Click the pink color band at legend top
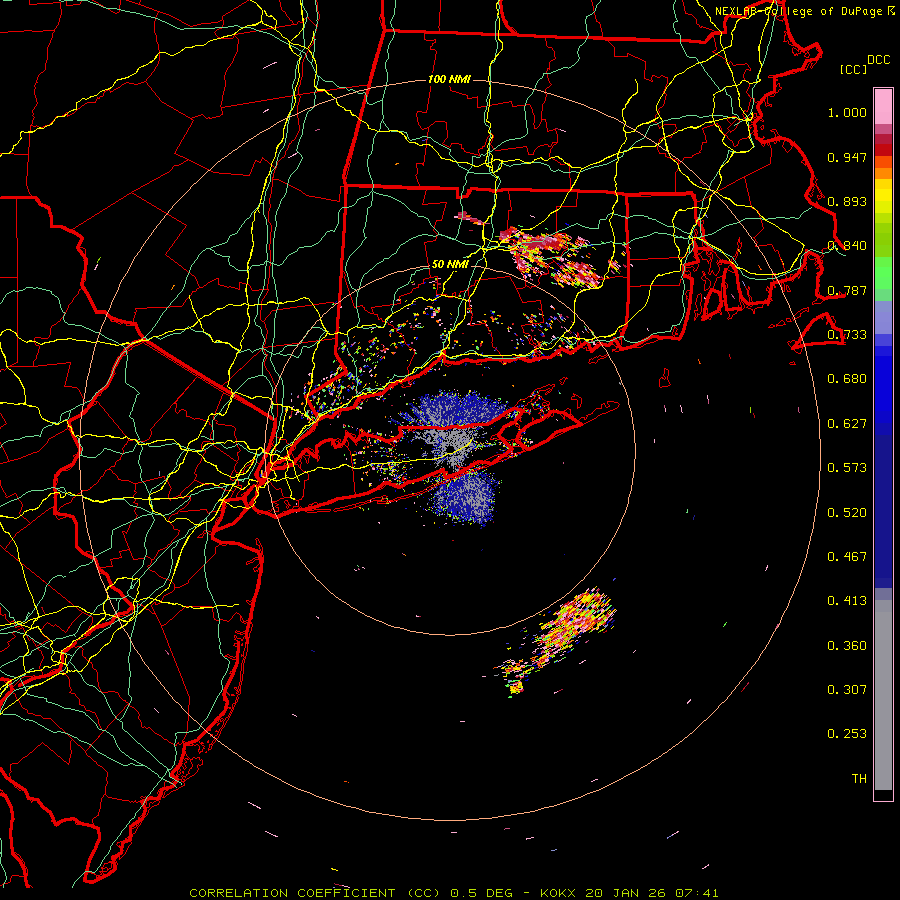The width and height of the screenshot is (900, 900). click(x=883, y=107)
